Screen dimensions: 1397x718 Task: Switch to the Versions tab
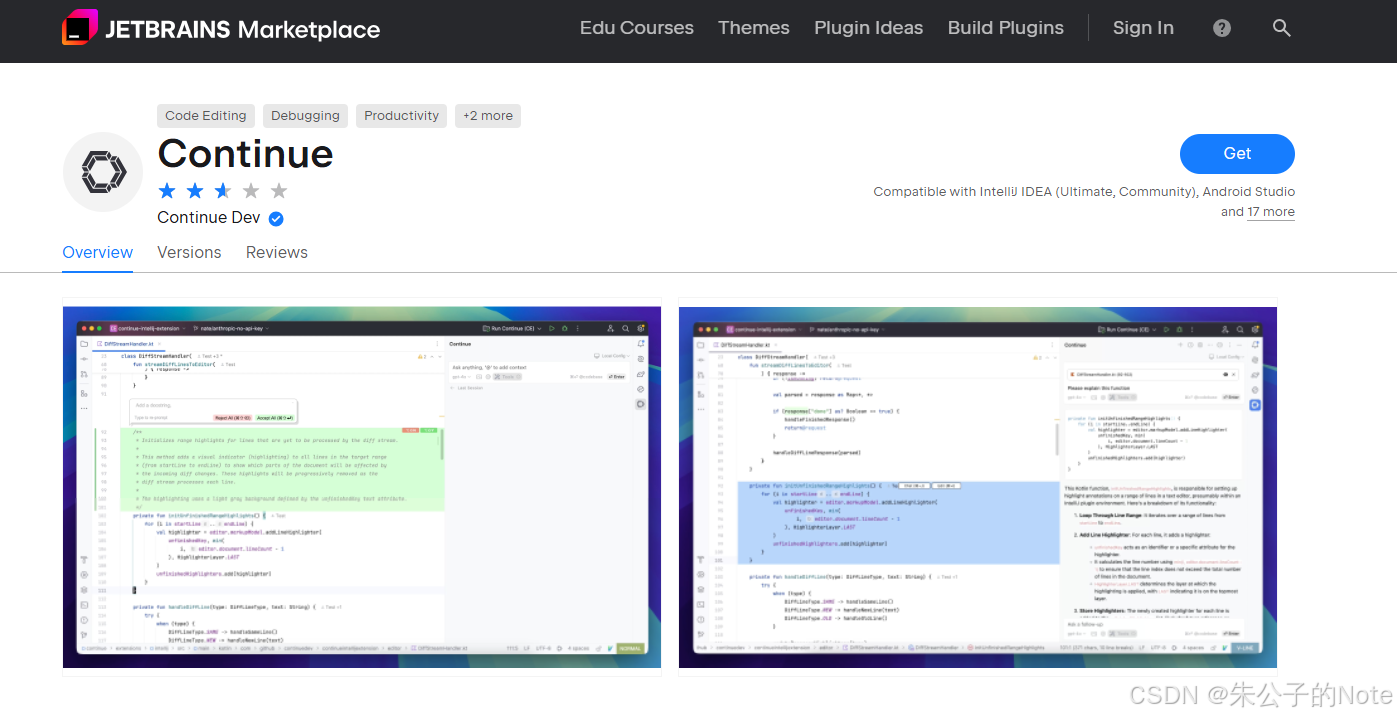(x=189, y=253)
